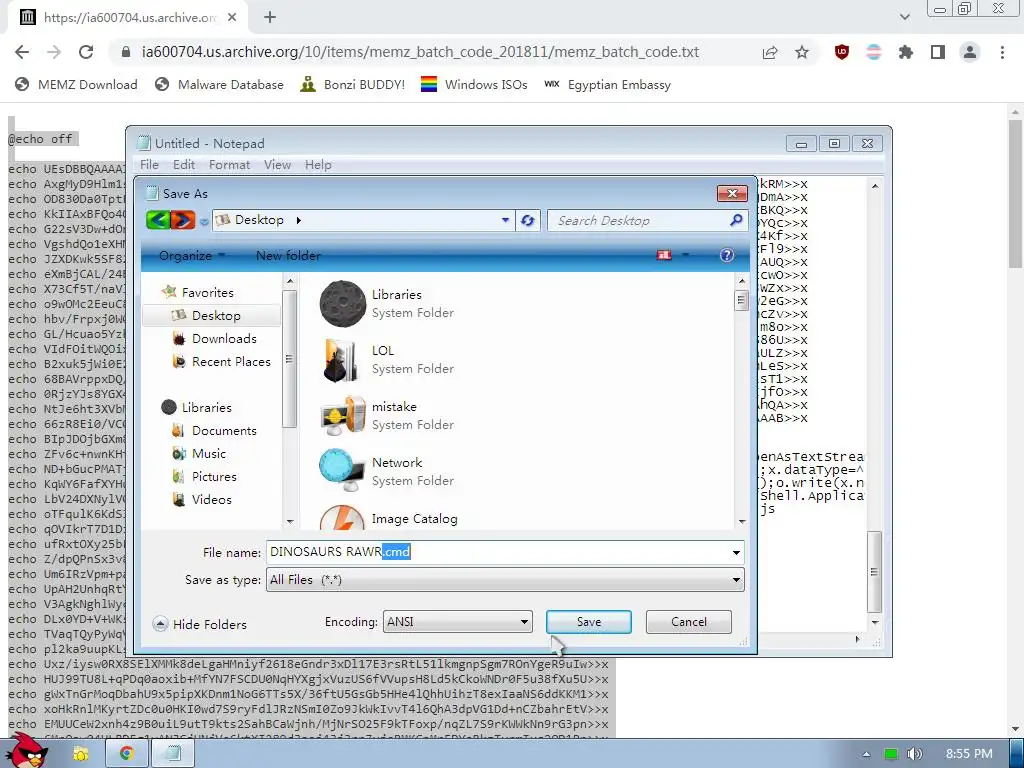Click the help question mark icon

click(726, 255)
